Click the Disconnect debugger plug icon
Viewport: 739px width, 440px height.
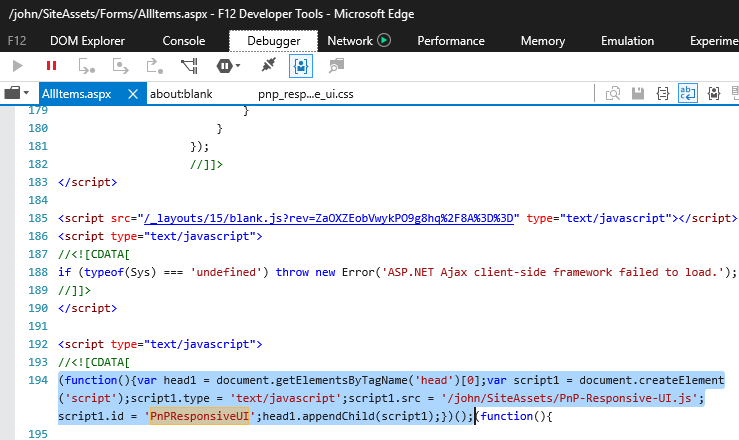(267, 66)
